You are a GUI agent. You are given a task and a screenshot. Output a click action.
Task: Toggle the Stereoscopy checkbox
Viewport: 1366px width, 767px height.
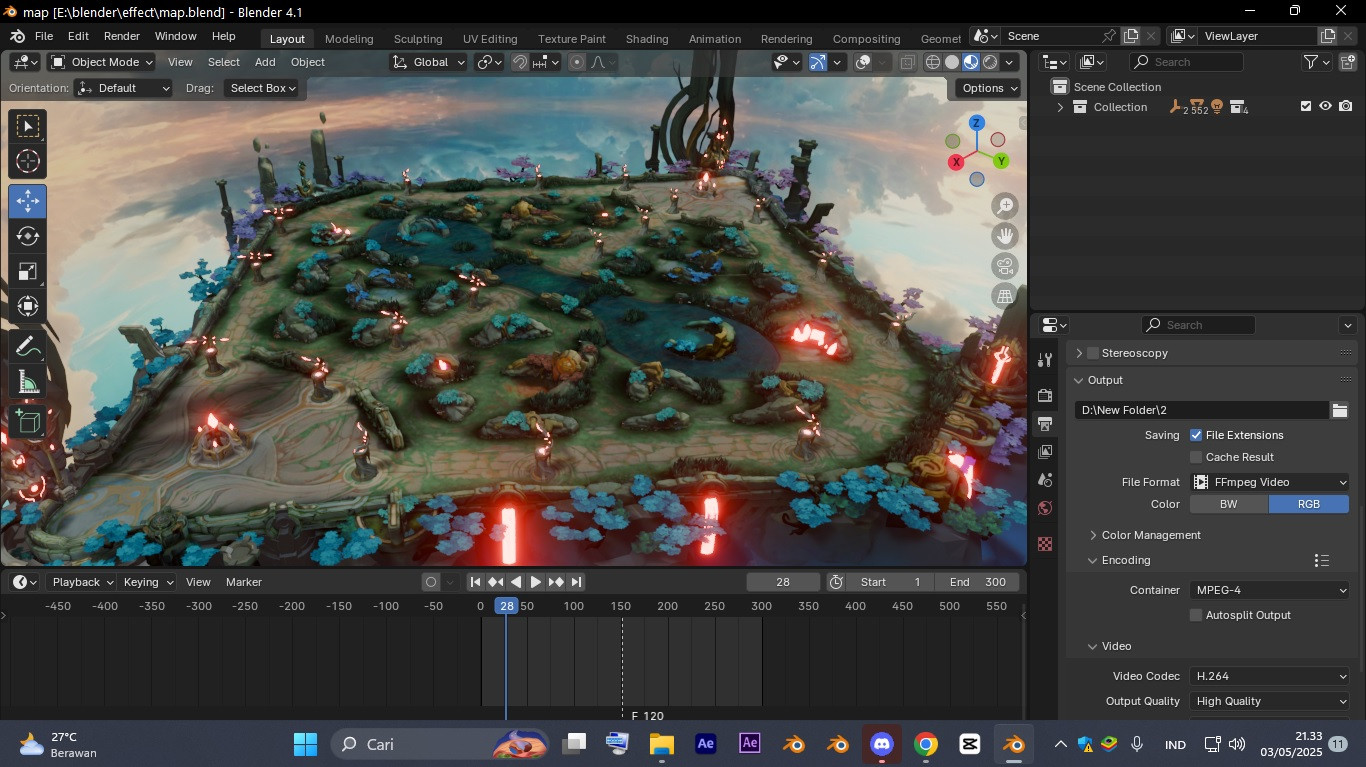[x=1093, y=353]
